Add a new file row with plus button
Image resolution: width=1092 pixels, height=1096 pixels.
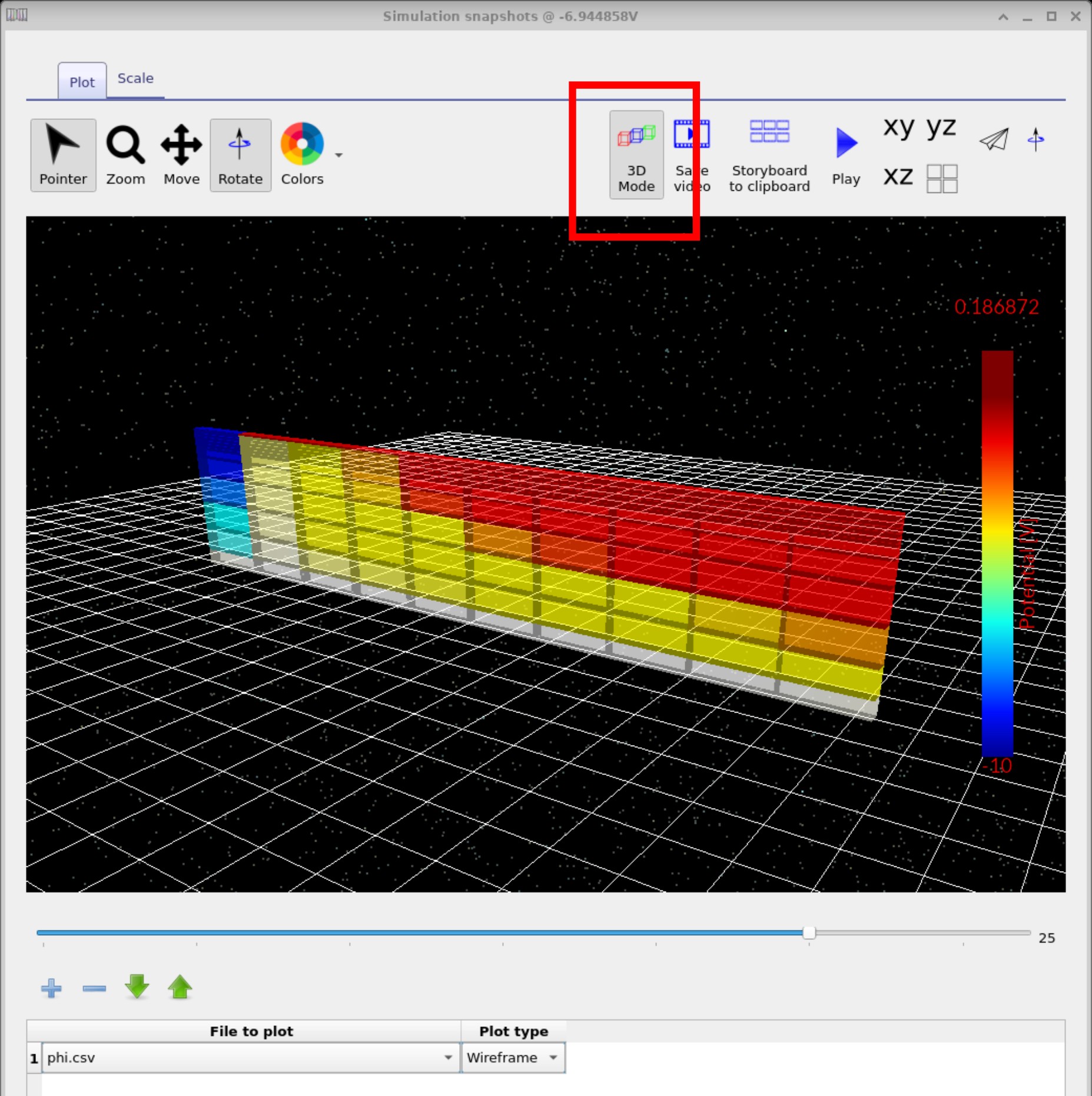pyautogui.click(x=51, y=988)
